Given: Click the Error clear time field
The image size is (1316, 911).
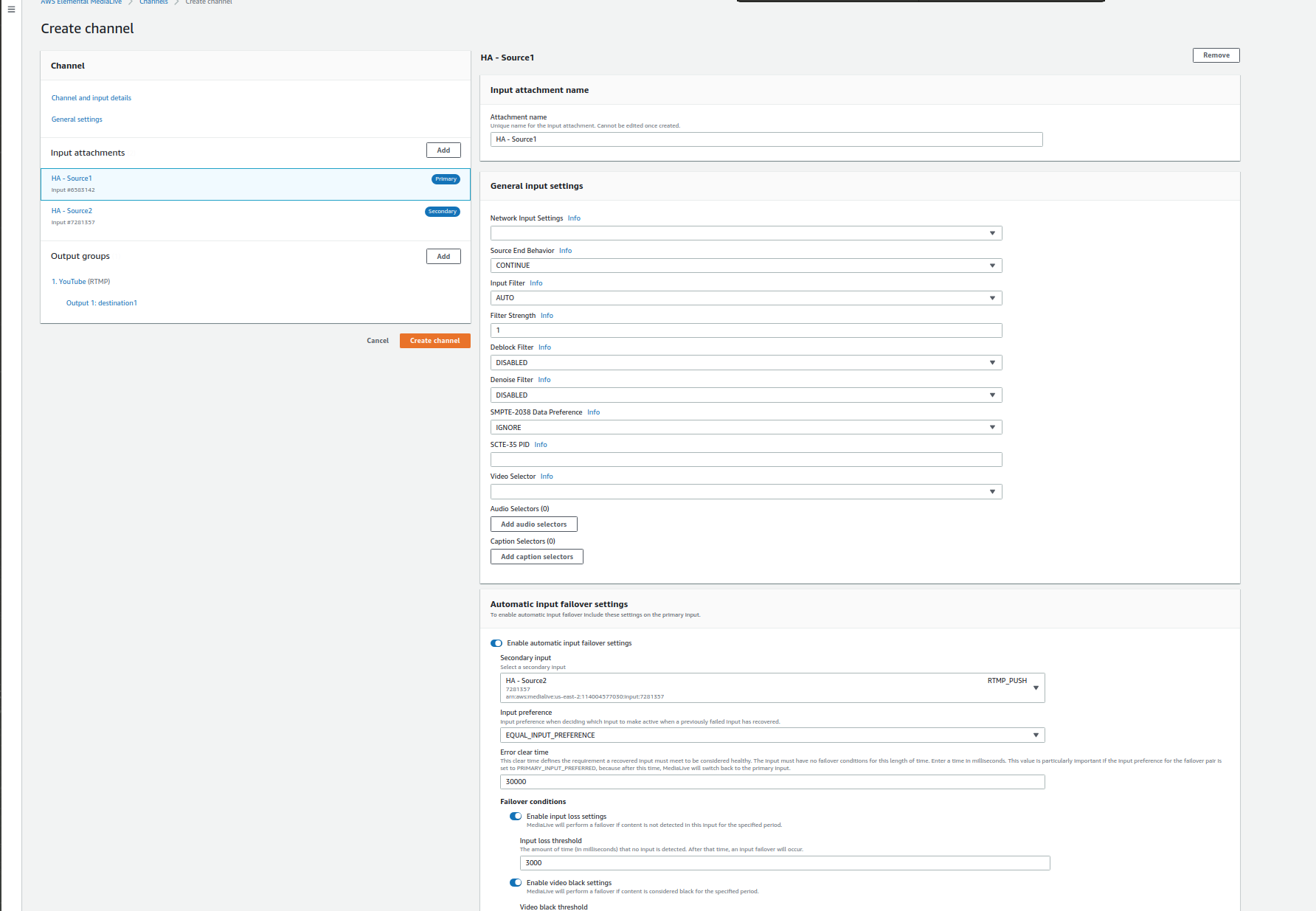Looking at the screenshot, I should point(772,782).
